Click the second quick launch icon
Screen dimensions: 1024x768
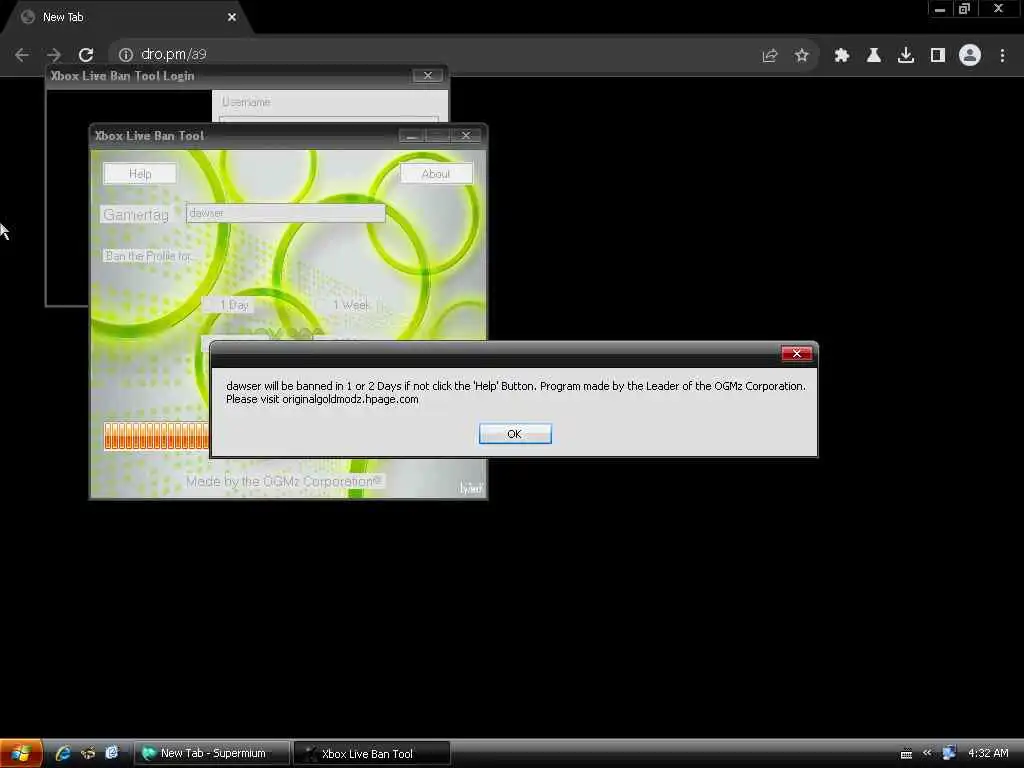pyautogui.click(x=88, y=754)
